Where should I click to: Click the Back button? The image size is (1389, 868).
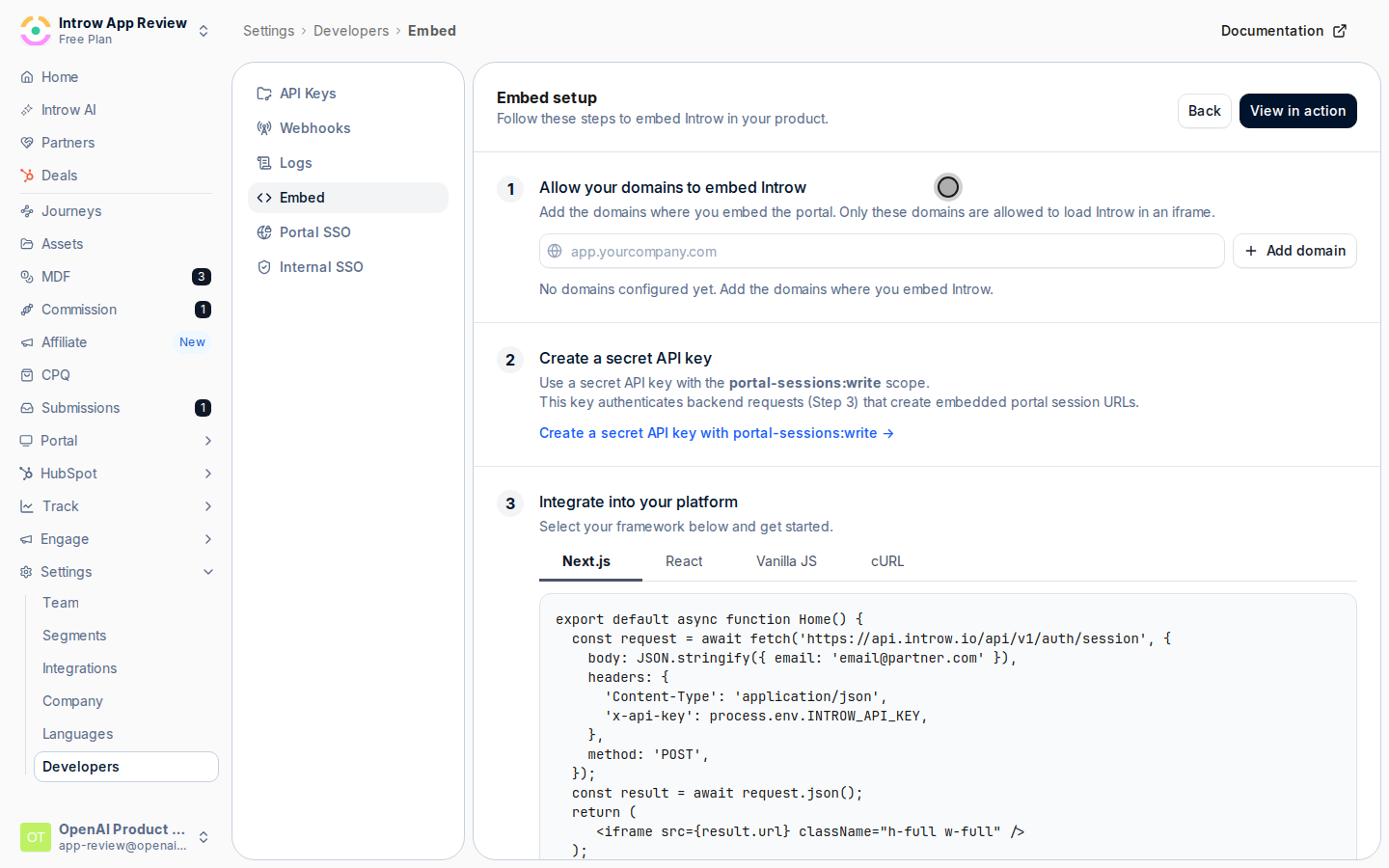tap(1205, 111)
